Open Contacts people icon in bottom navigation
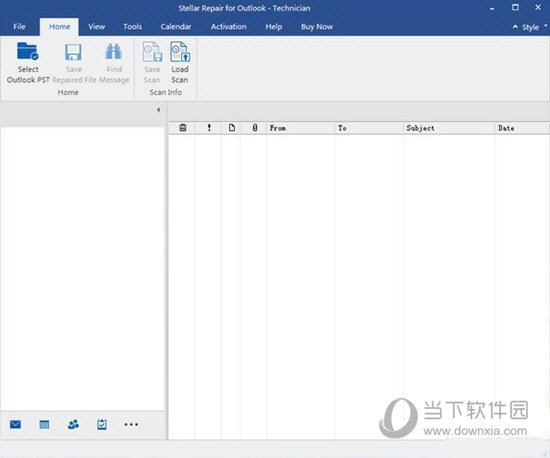This screenshot has width=550, height=458. pyautogui.click(x=73, y=425)
